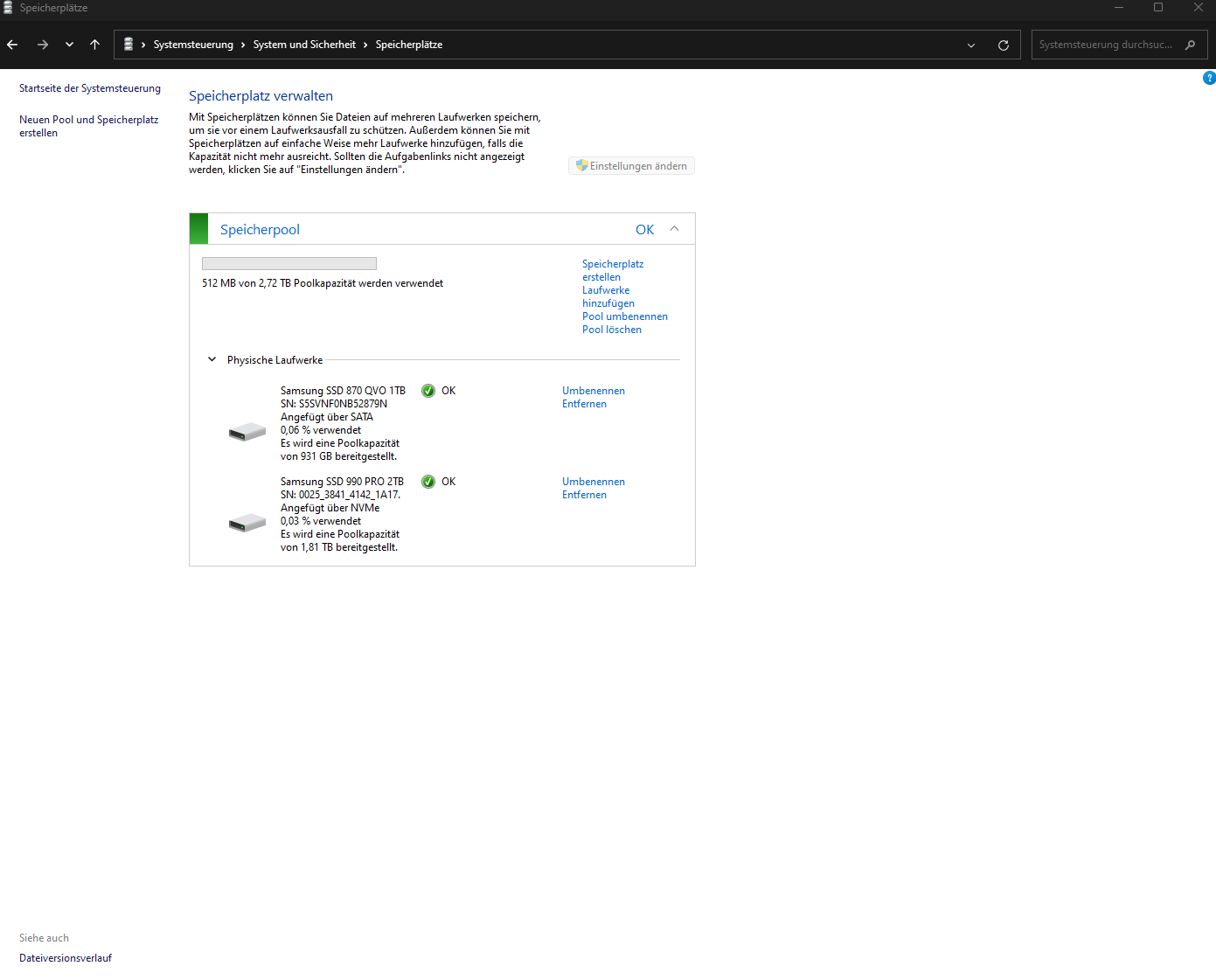Image resolution: width=1216 pixels, height=980 pixels.
Task: Click Pool umbenennen link
Action: point(625,316)
